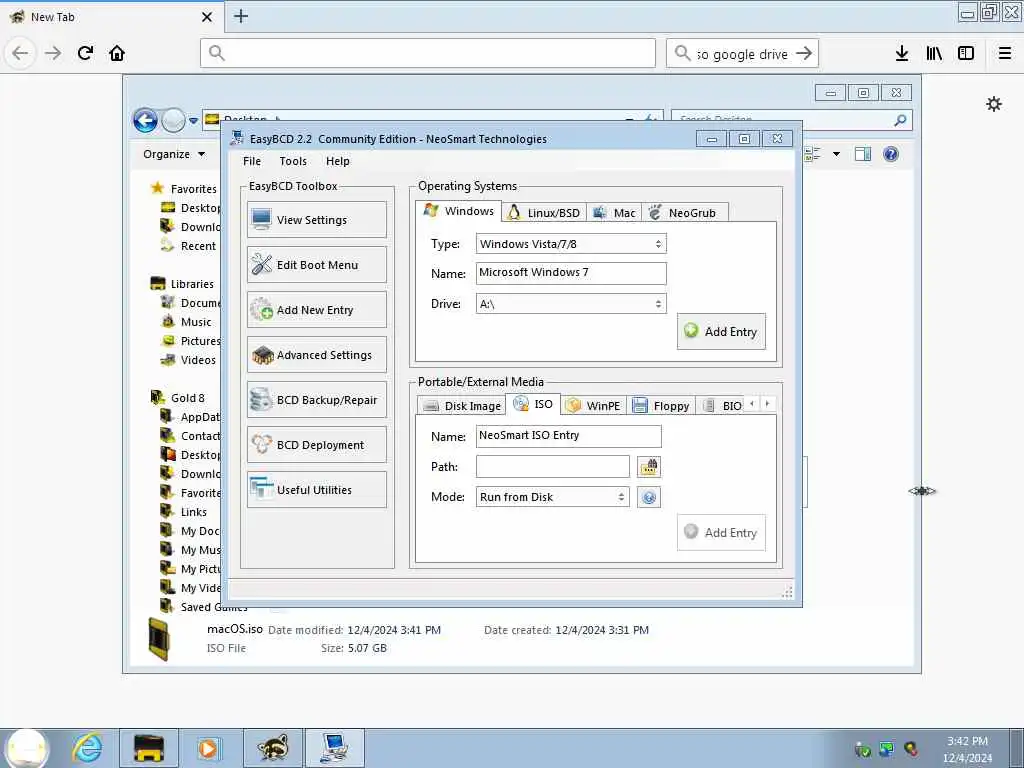
Task: Open Useful Utilities section
Action: (317, 490)
